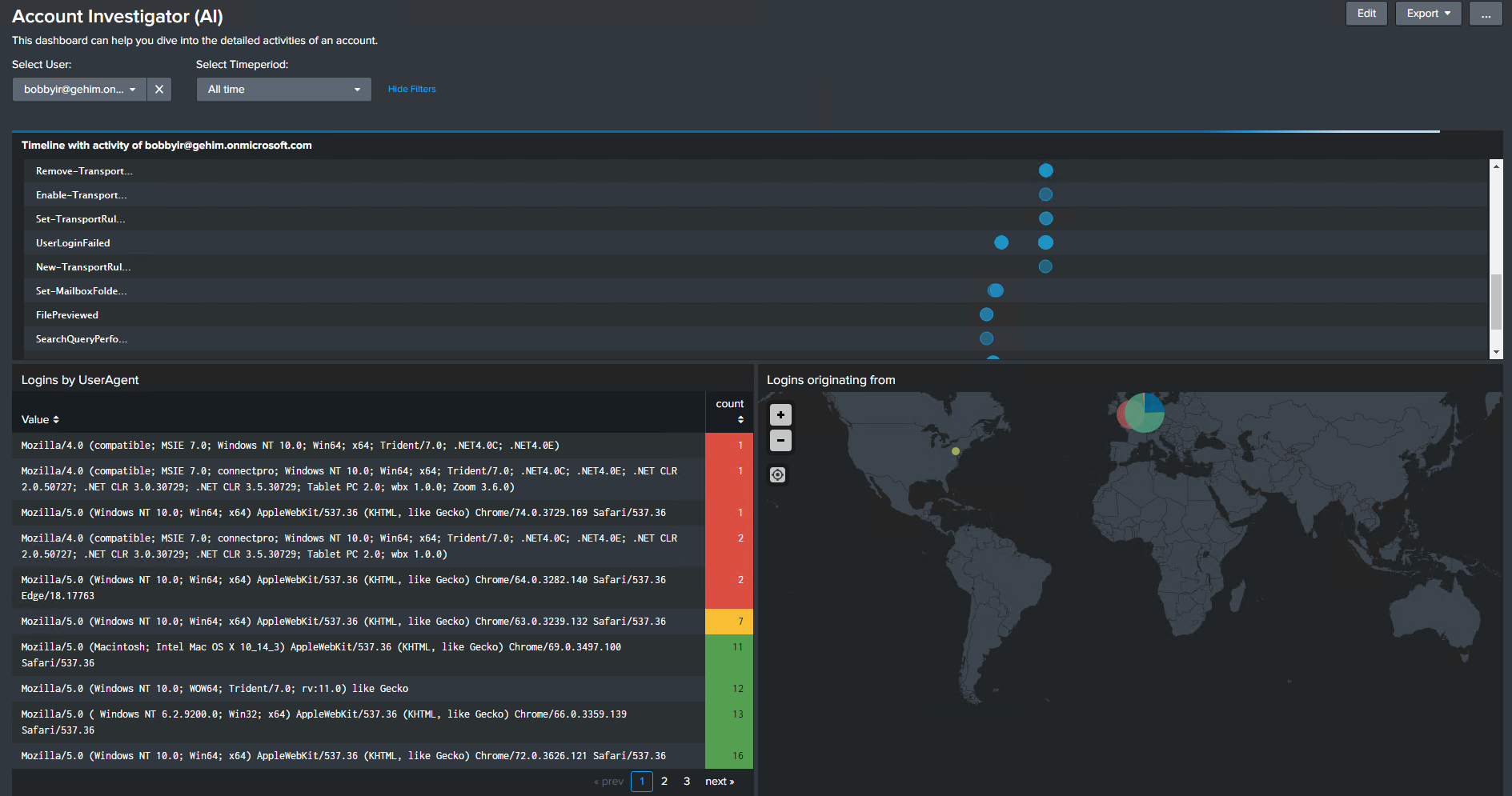Select the Remove-Transport... row label
The width and height of the screenshot is (1512, 796).
tap(84, 171)
